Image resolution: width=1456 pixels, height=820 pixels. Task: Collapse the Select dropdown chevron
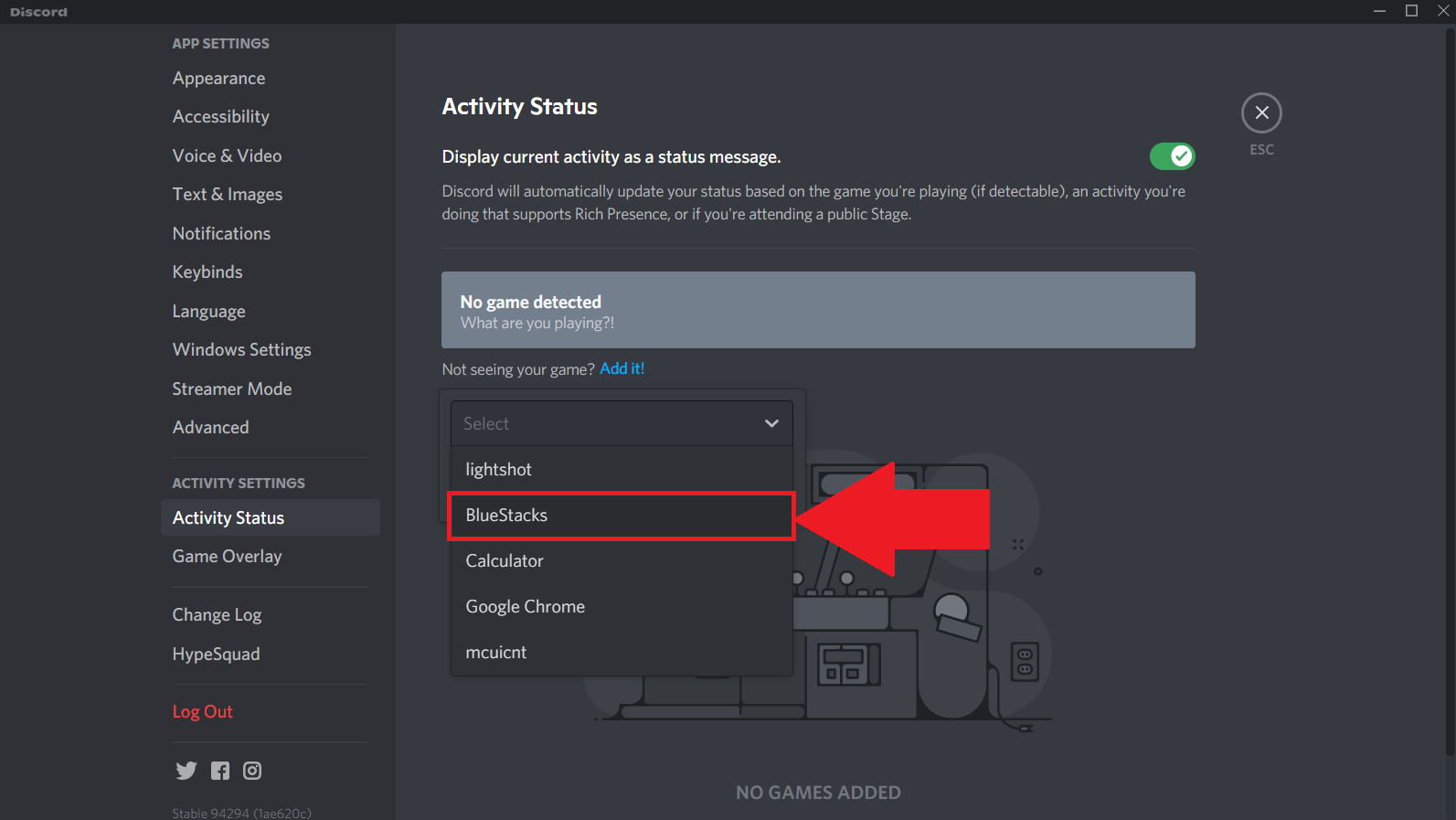[x=771, y=423]
